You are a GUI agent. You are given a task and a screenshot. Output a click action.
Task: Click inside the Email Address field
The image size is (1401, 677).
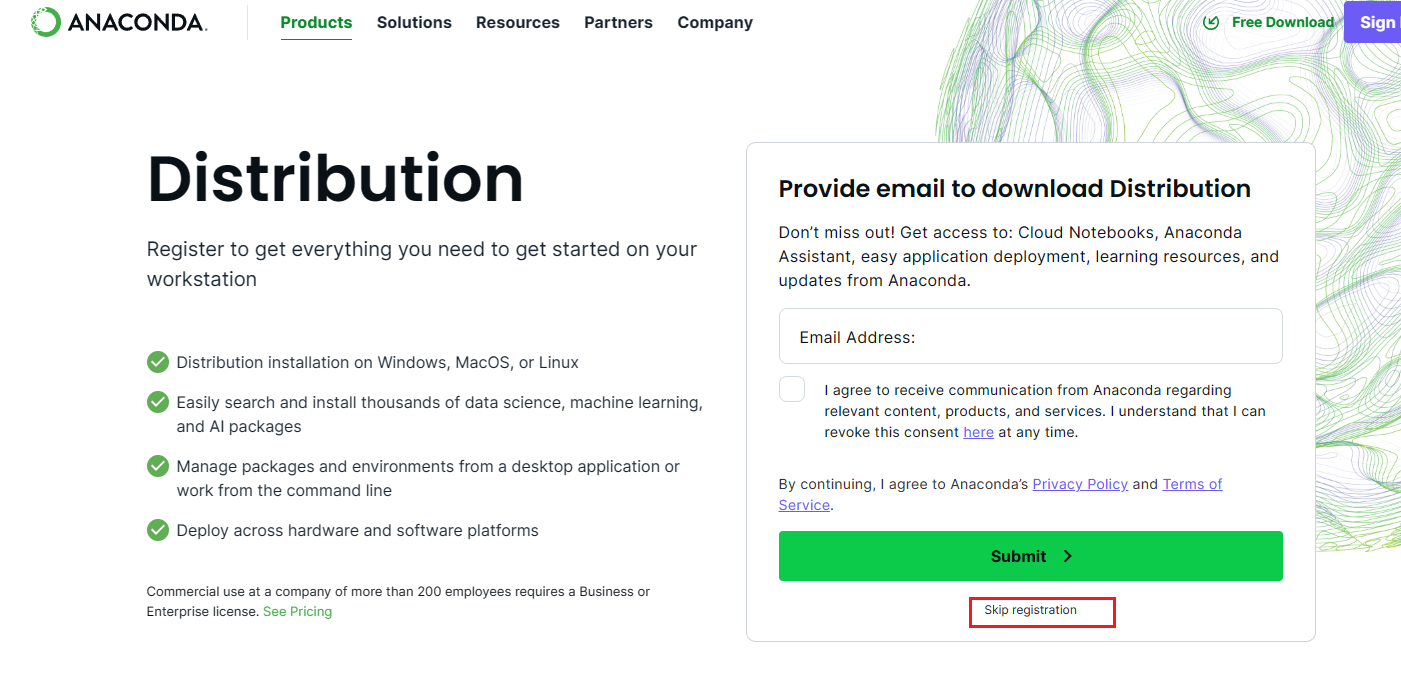pyautogui.click(x=1031, y=336)
